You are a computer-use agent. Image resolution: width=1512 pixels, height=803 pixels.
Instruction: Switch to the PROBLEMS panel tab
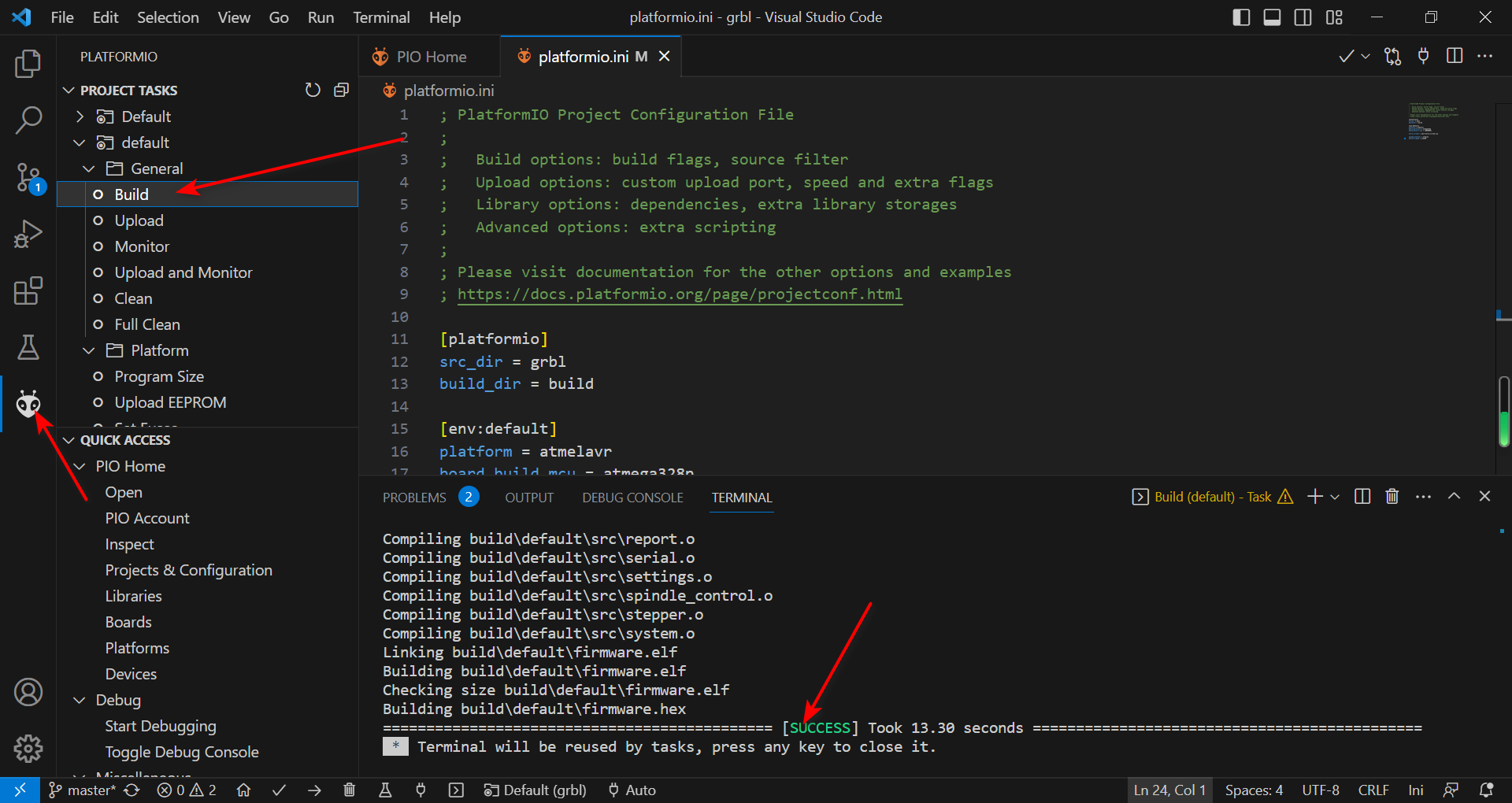[x=414, y=498]
